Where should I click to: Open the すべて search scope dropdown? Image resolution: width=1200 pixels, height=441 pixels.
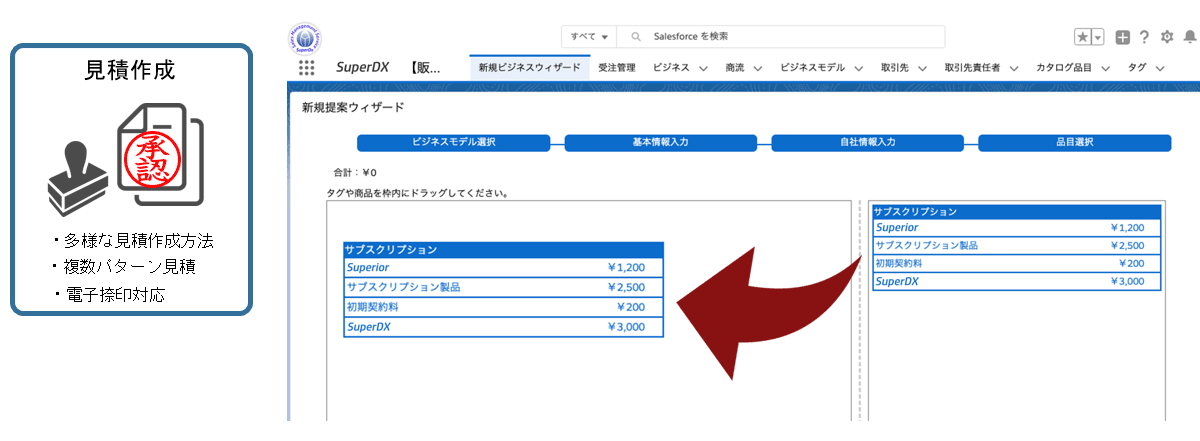pos(589,37)
